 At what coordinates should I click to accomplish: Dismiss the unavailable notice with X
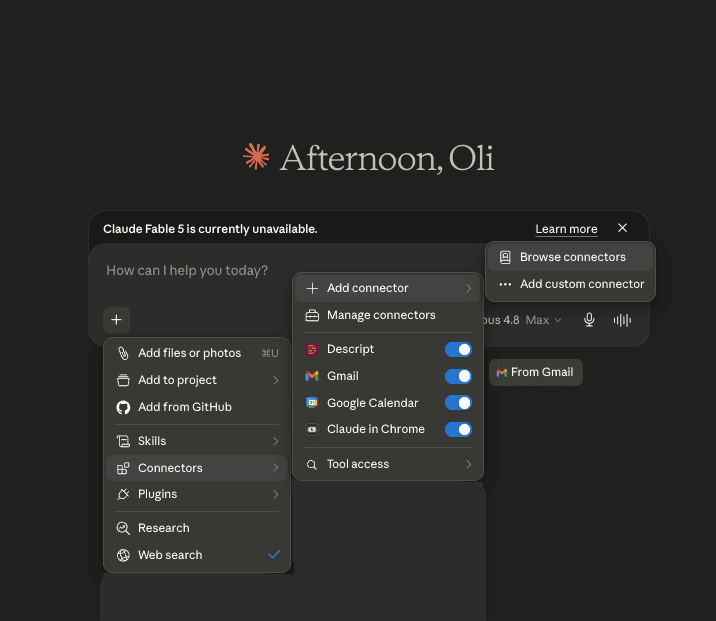coord(622,228)
